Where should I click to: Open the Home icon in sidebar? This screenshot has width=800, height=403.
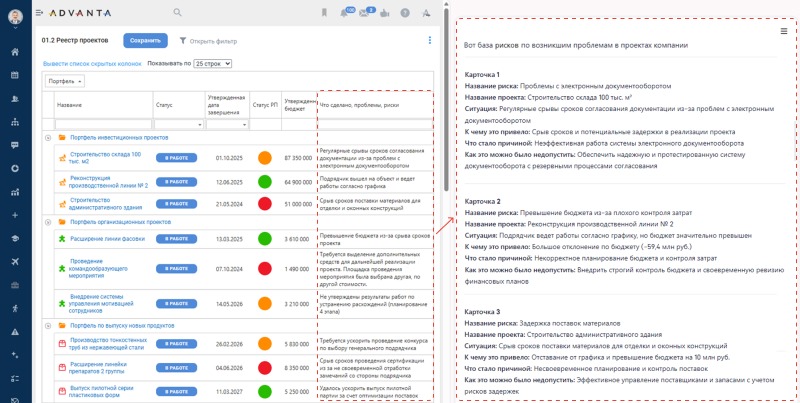(15, 52)
